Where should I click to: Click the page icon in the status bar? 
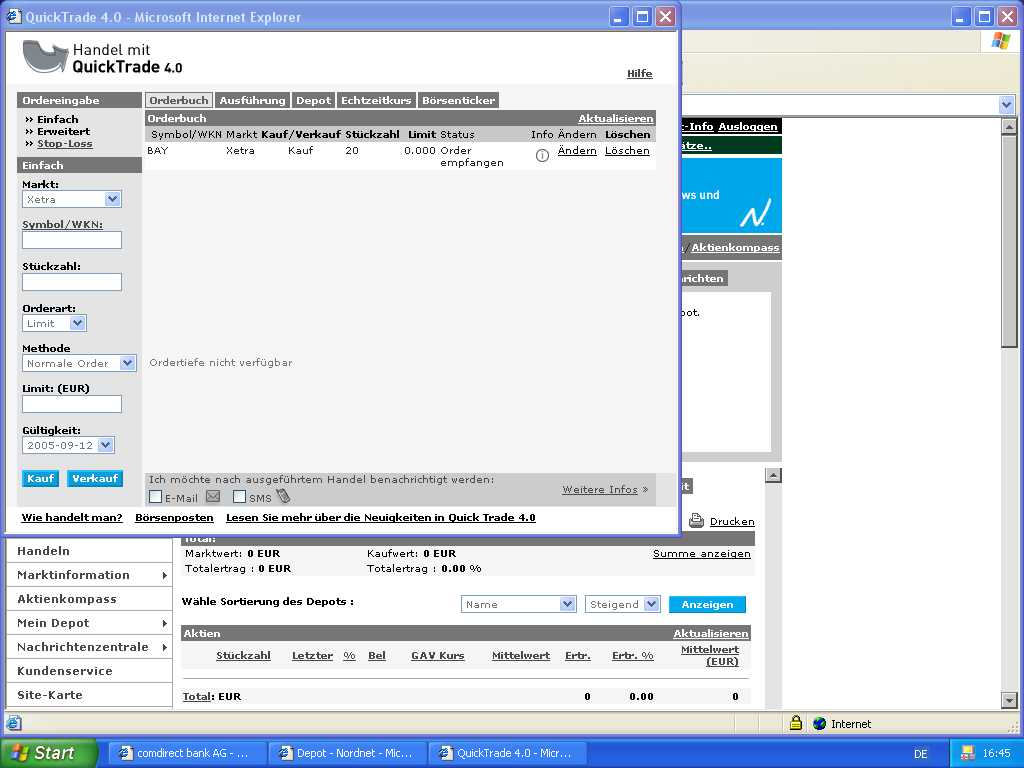(14, 723)
